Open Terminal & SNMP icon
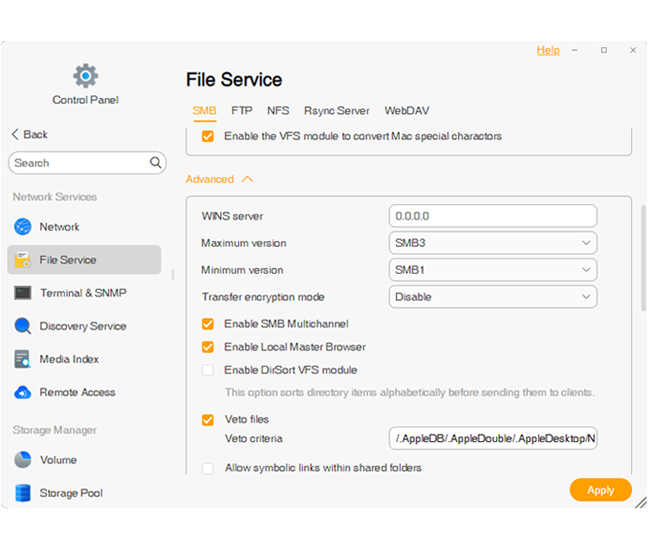648x550 pixels. pos(22,293)
